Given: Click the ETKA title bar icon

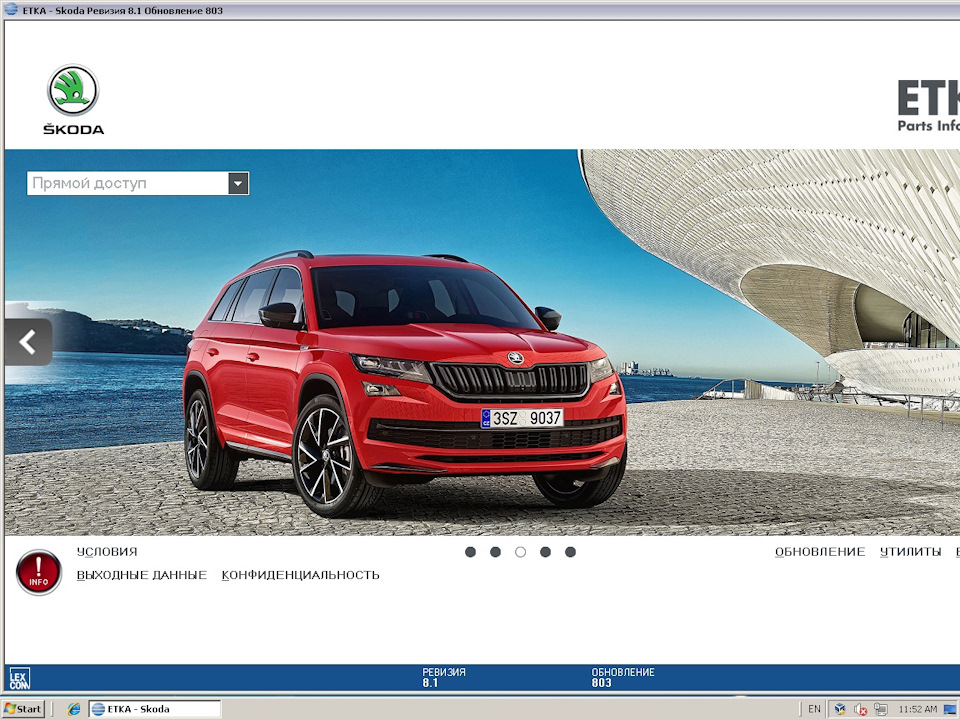Looking at the screenshot, I should click(x=11, y=9).
